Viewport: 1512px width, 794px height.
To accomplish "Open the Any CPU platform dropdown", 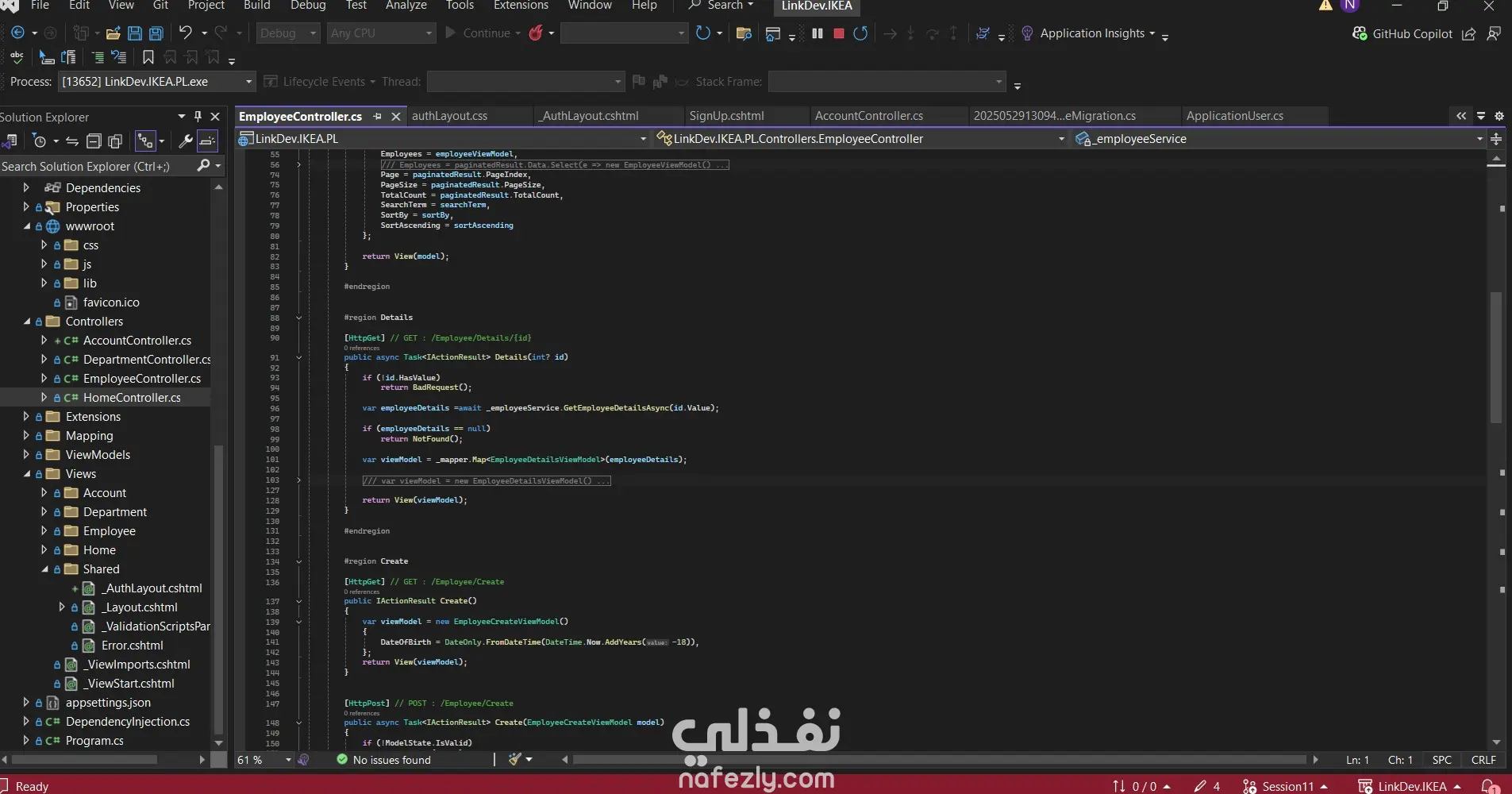I will pos(381,33).
